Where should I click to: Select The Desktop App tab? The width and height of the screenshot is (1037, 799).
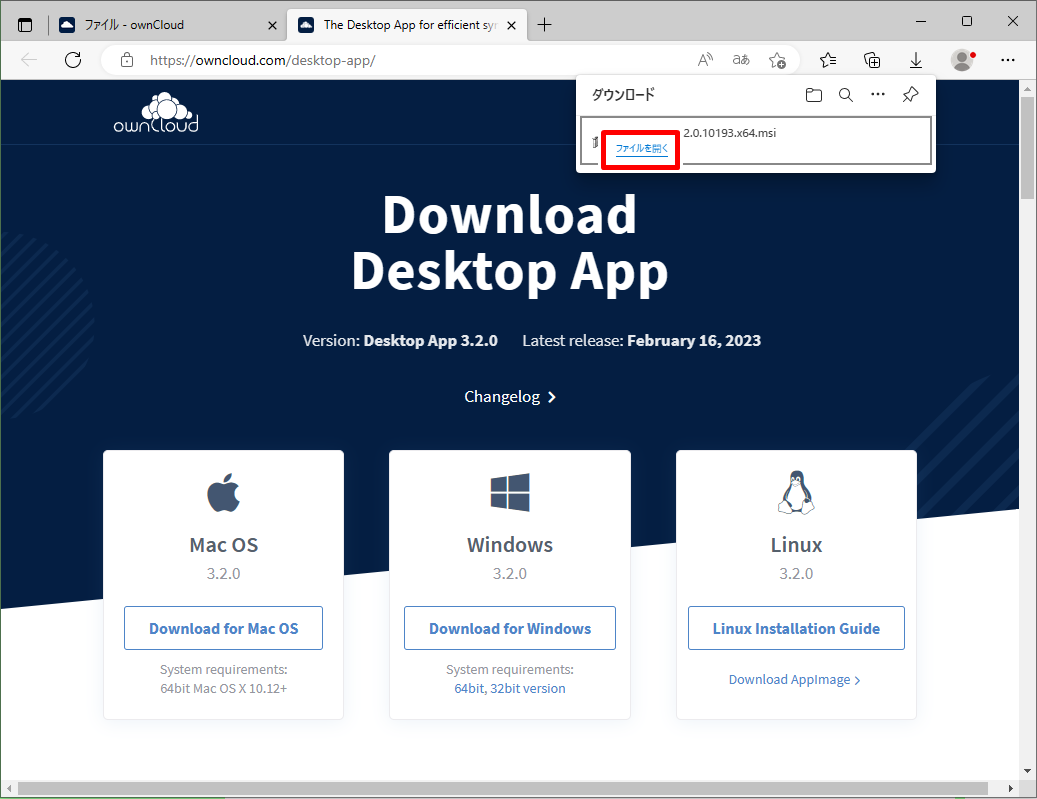tap(407, 25)
